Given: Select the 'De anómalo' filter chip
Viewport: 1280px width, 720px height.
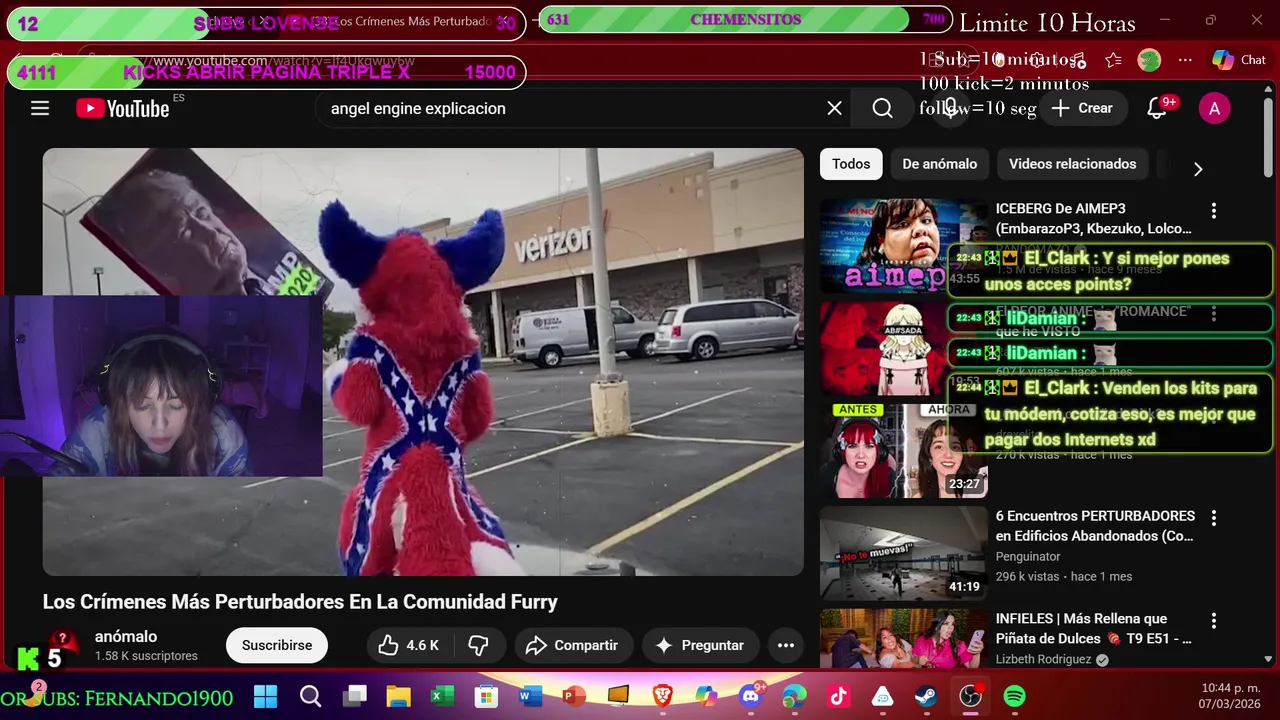Looking at the screenshot, I should click(x=940, y=164).
